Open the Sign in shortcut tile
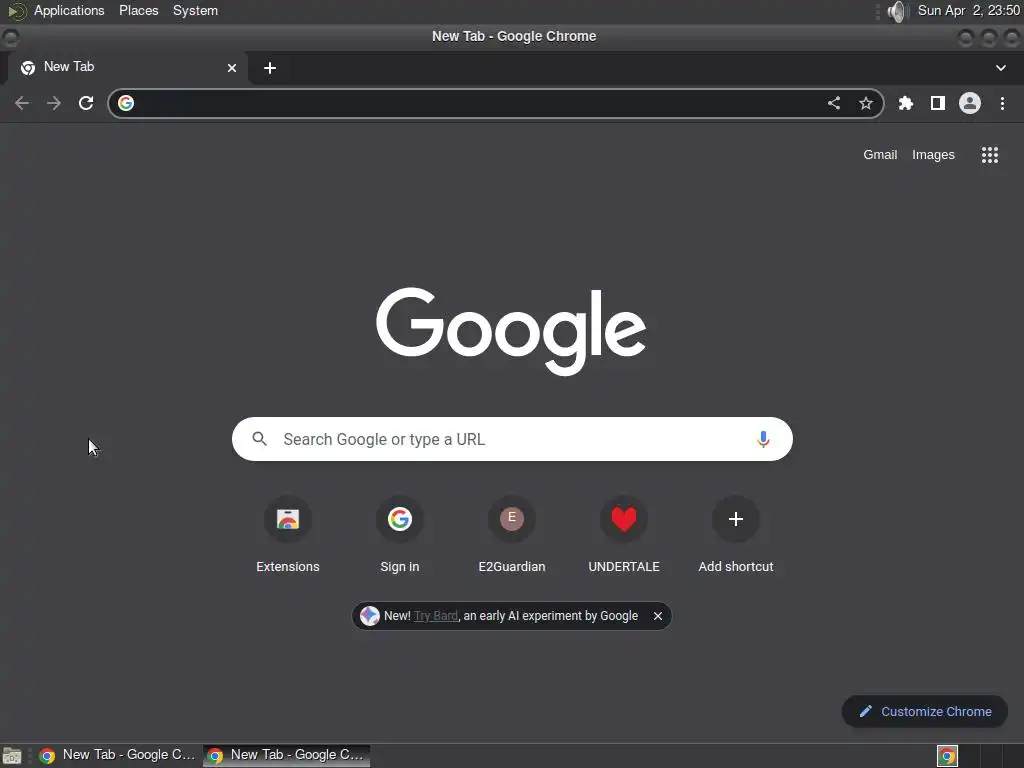The height and width of the screenshot is (768, 1024). (x=400, y=536)
